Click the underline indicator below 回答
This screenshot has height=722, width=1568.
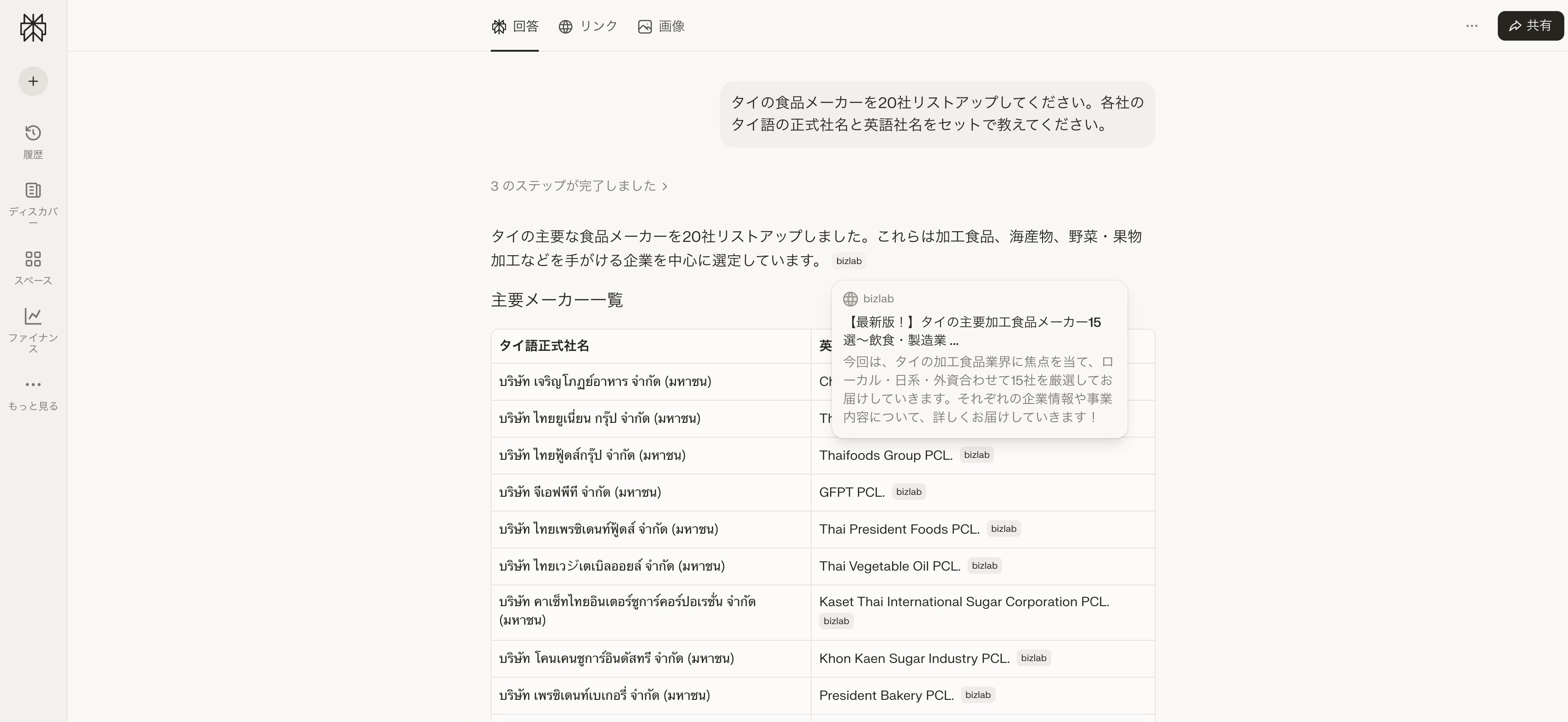pyautogui.click(x=514, y=51)
